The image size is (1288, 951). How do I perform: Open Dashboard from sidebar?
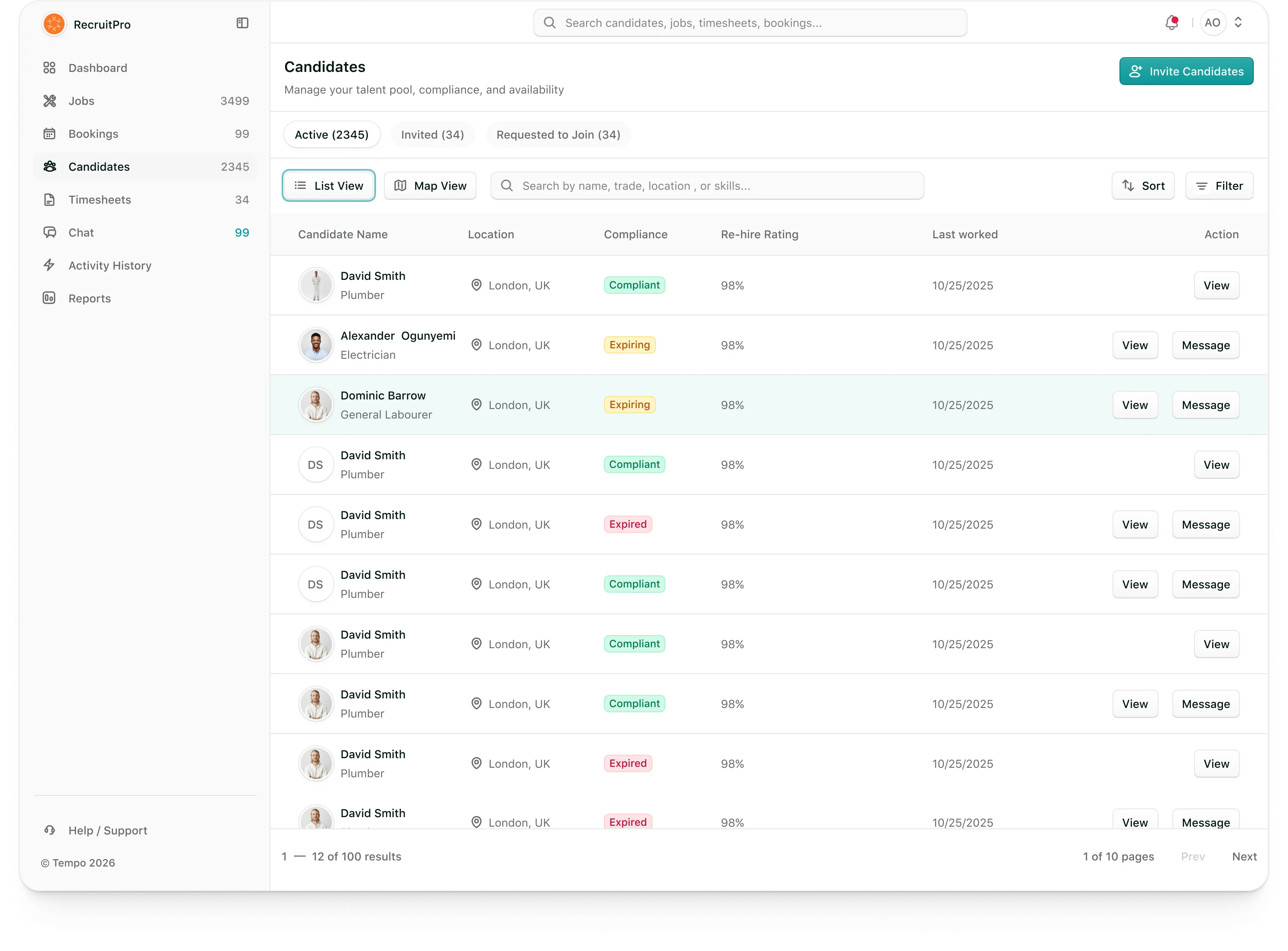(x=145, y=68)
